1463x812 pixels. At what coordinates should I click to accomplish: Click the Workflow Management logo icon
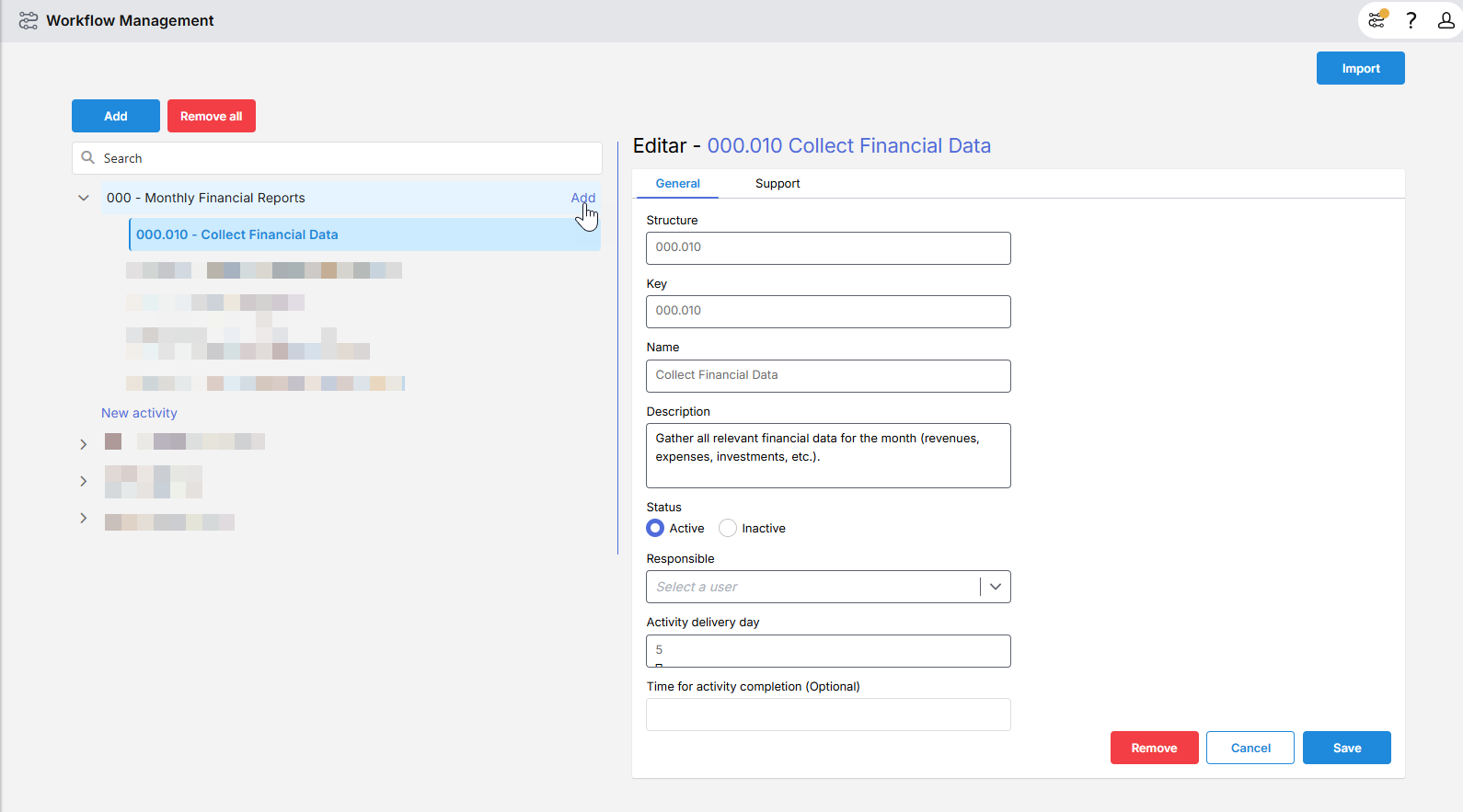click(x=29, y=20)
